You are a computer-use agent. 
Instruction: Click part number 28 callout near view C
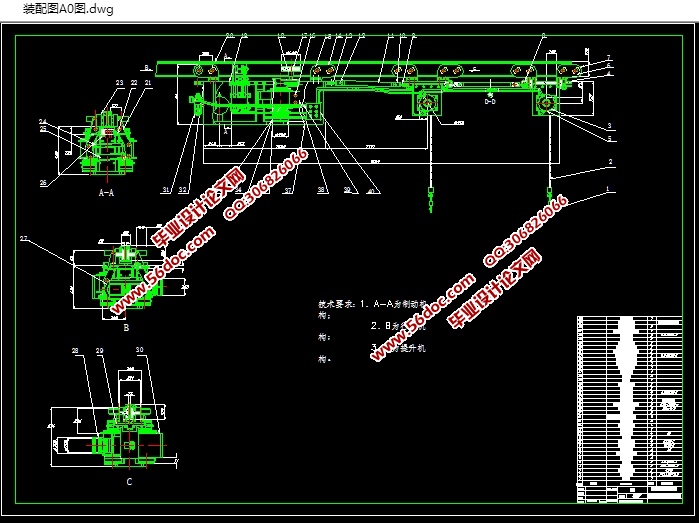coord(75,351)
